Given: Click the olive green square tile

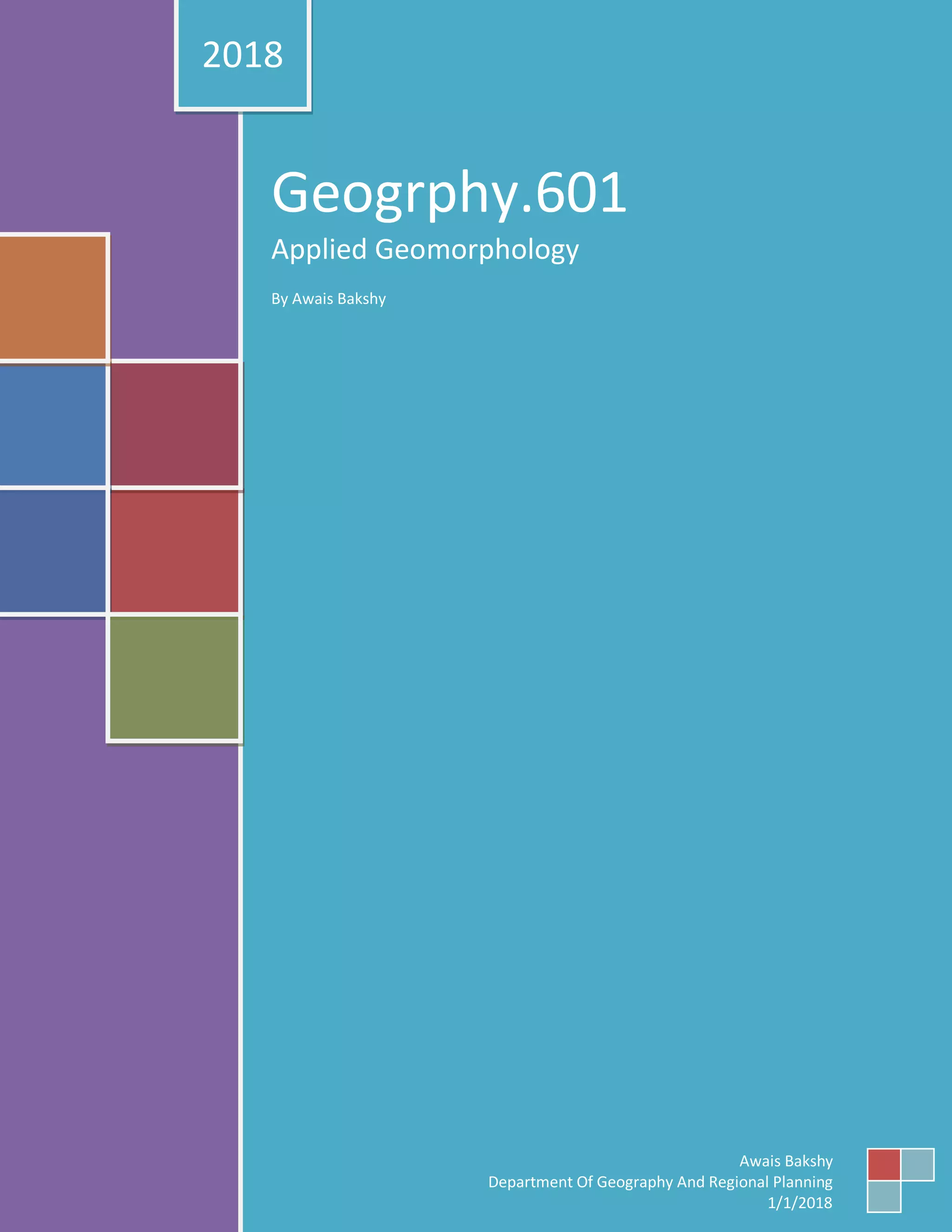Looking at the screenshot, I should tap(174, 677).
